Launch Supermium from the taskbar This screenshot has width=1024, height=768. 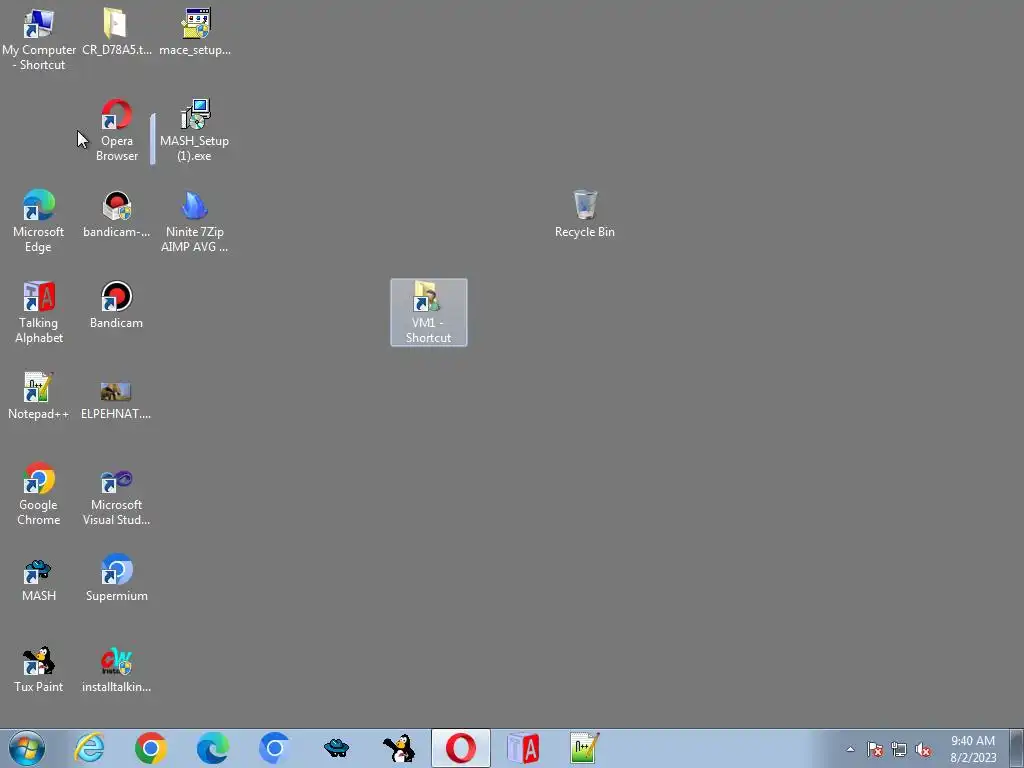pyautogui.click(x=274, y=748)
